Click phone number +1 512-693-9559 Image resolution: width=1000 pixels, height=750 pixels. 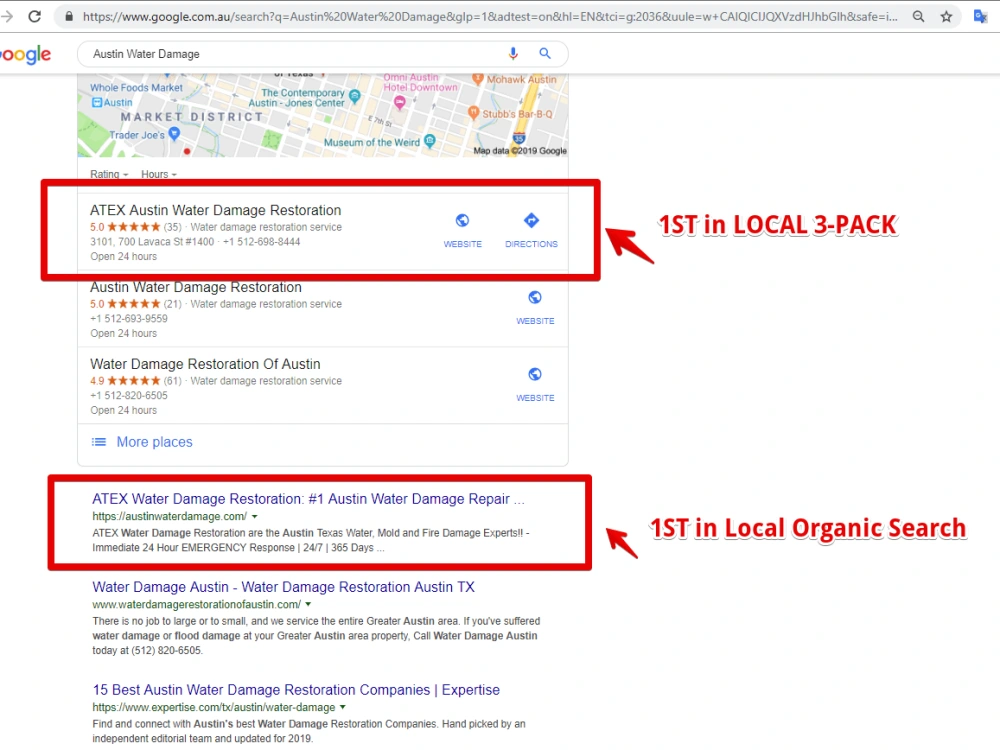[x=129, y=319]
